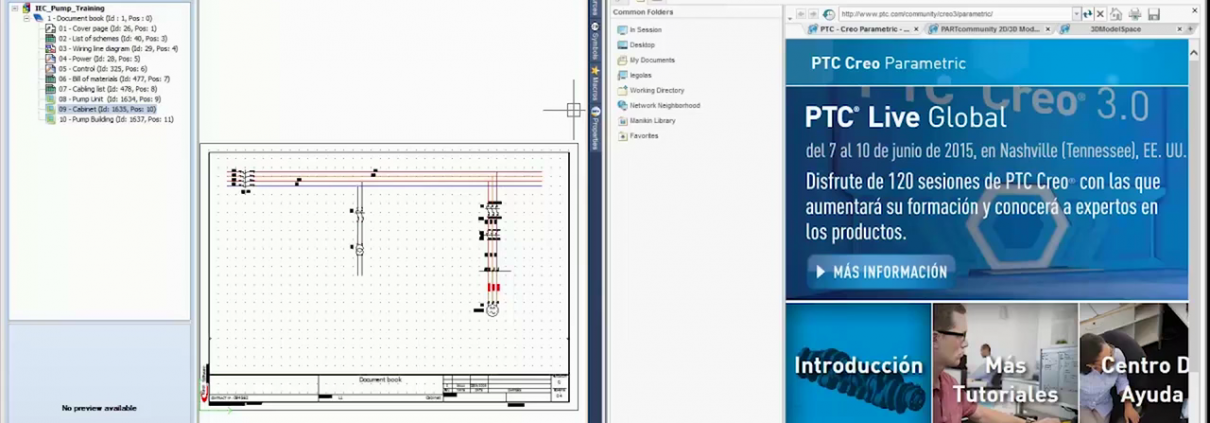Open the Centro De Ayuda tile
Image resolution: width=1210 pixels, height=423 pixels.
[1134, 363]
